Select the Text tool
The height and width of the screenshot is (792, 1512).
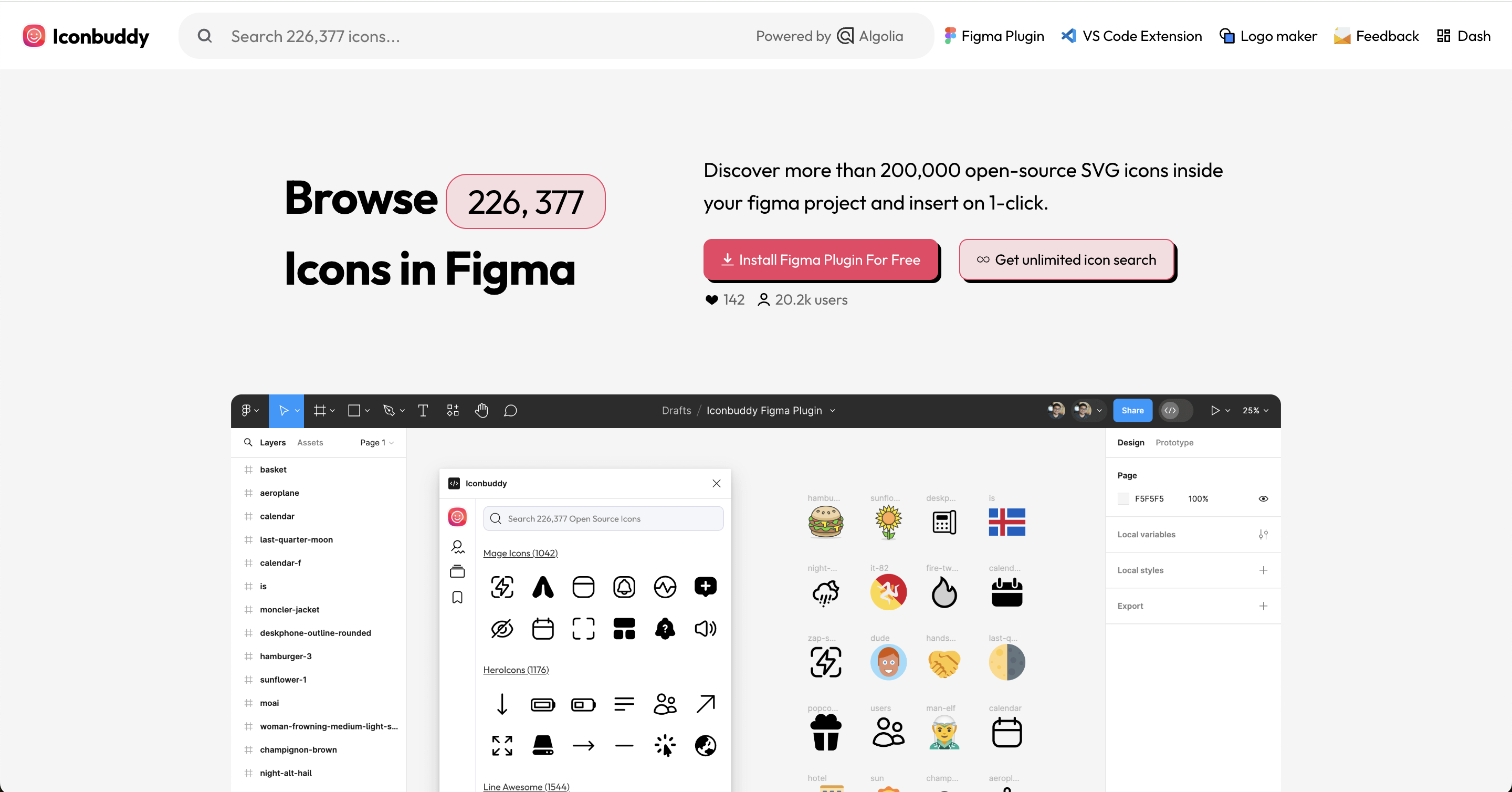tap(423, 410)
